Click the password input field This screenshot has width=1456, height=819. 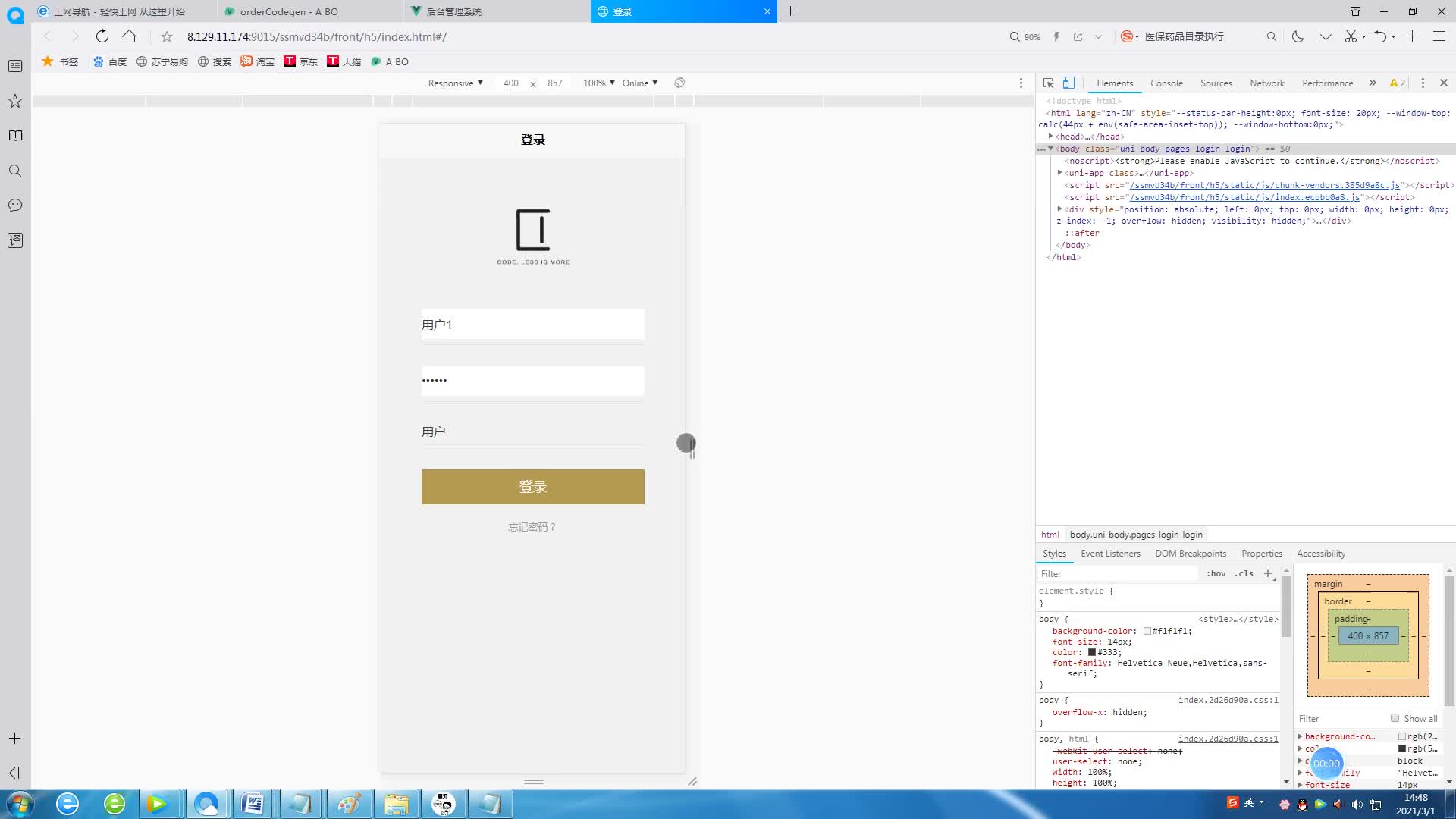[533, 381]
